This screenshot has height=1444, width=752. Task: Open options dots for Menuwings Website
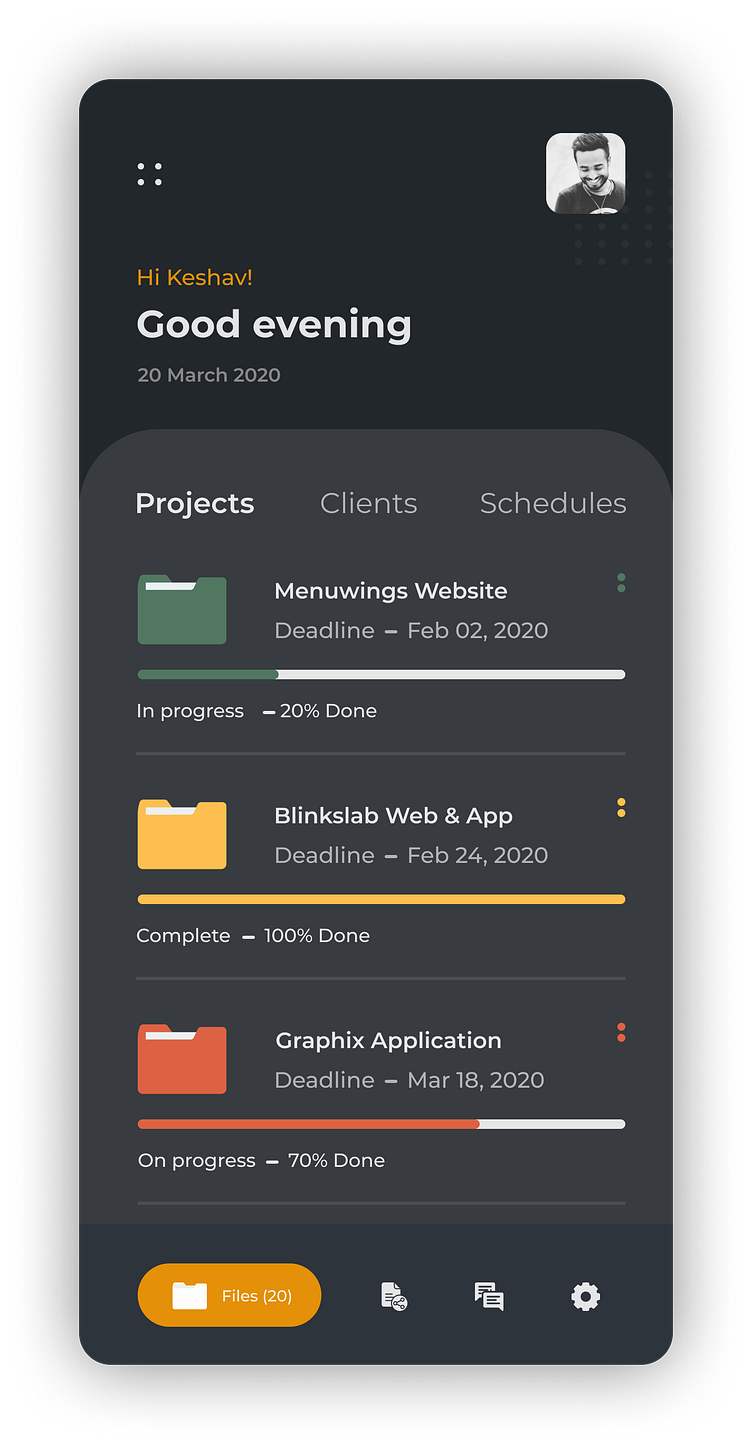[x=621, y=583]
